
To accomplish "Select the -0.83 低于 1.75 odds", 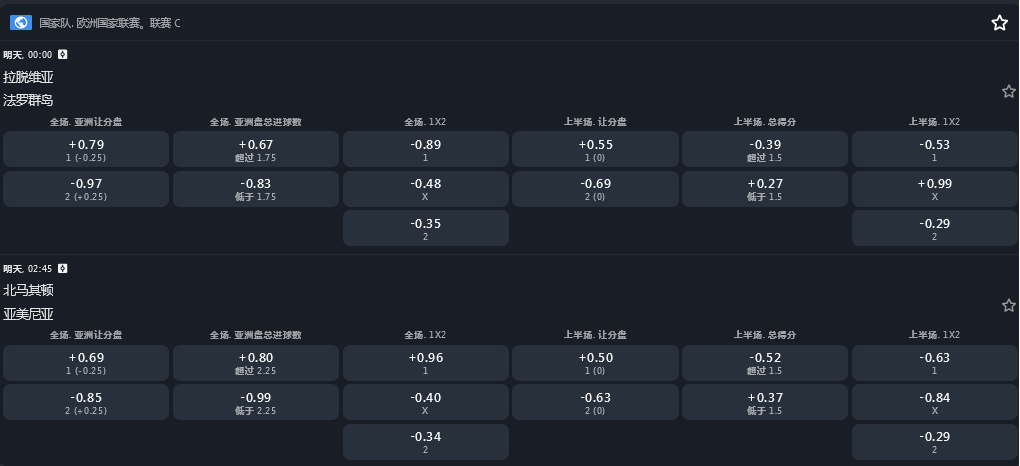I will pyautogui.click(x=256, y=189).
